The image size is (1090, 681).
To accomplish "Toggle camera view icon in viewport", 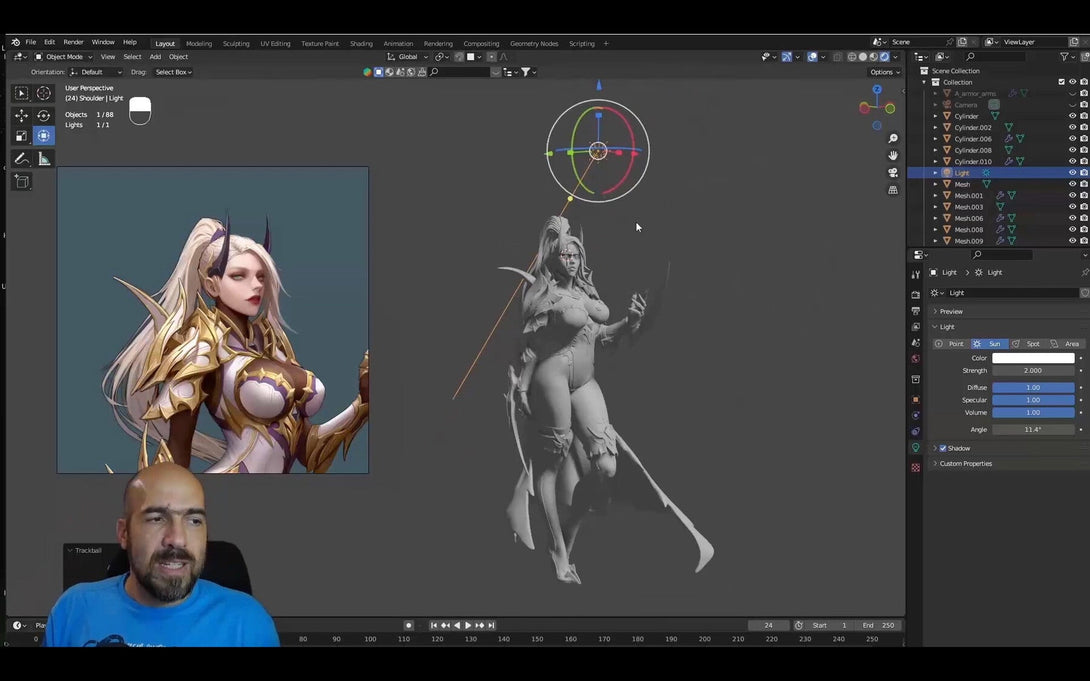I will pos(893,172).
